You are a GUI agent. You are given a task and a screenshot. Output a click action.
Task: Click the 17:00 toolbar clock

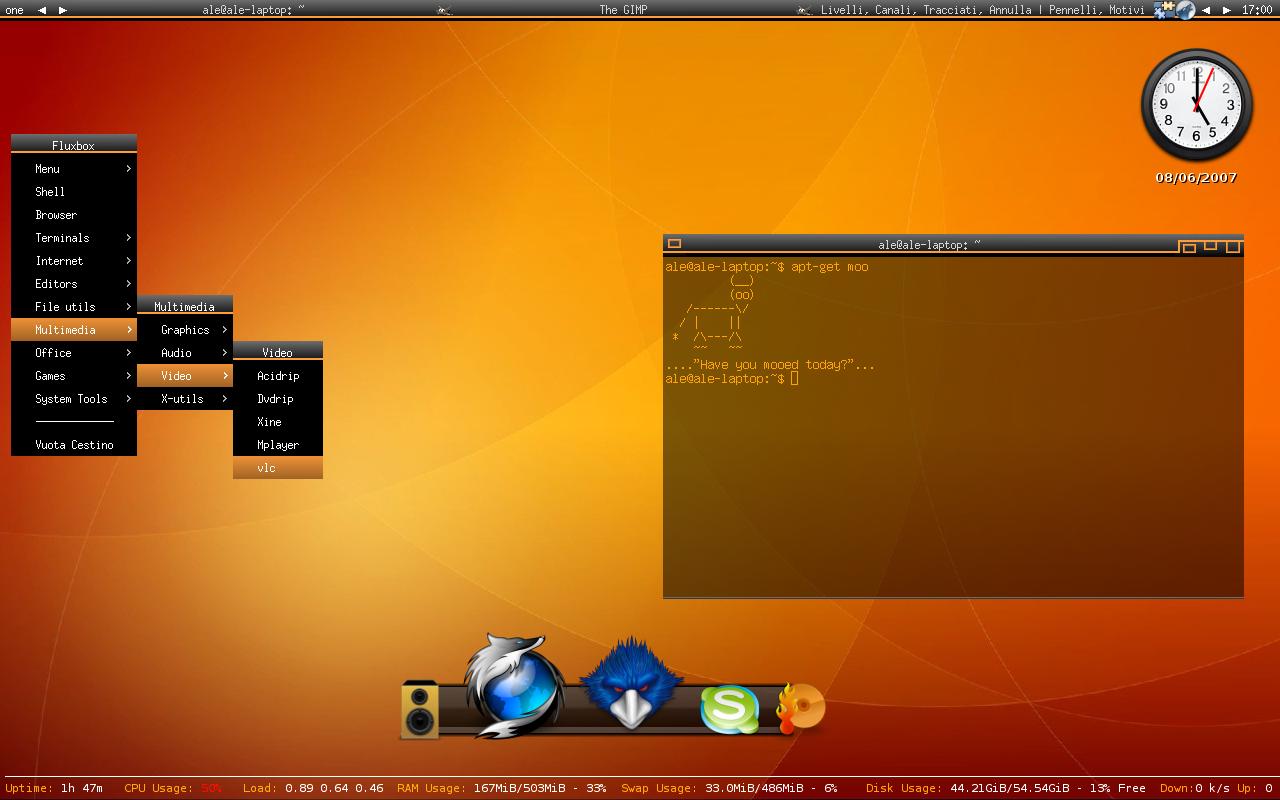pos(1257,10)
